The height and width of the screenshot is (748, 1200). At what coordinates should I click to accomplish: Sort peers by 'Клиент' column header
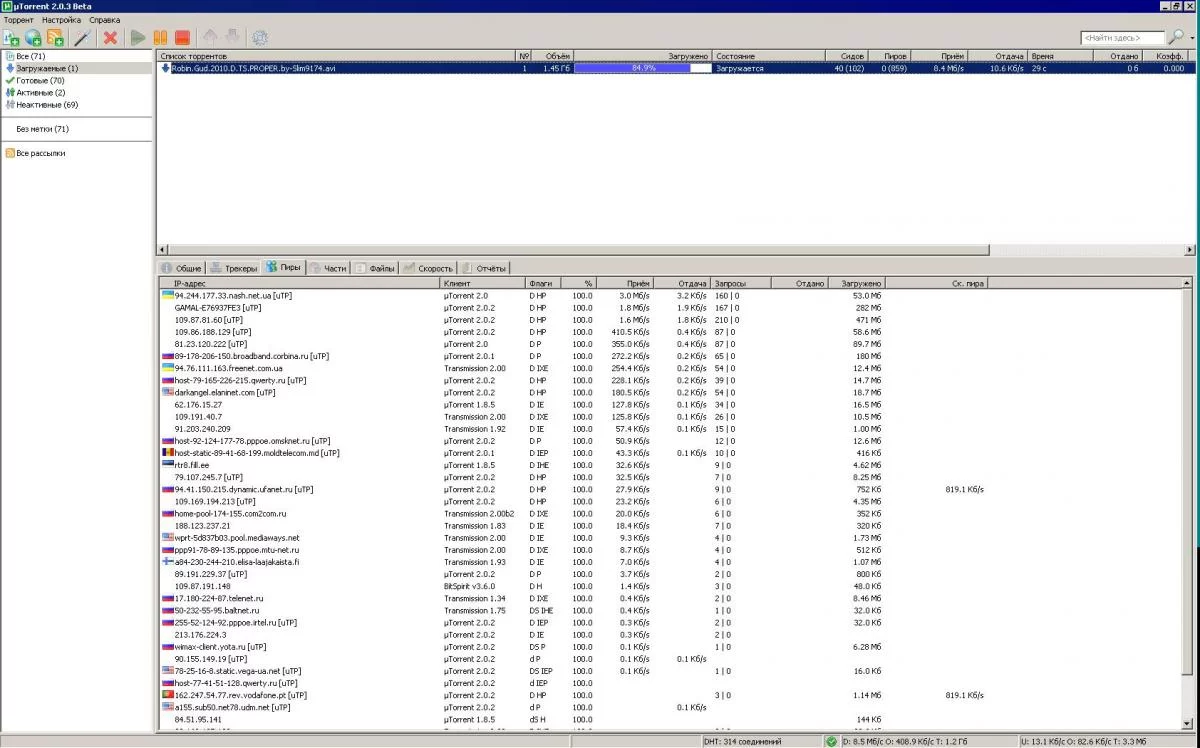click(483, 284)
